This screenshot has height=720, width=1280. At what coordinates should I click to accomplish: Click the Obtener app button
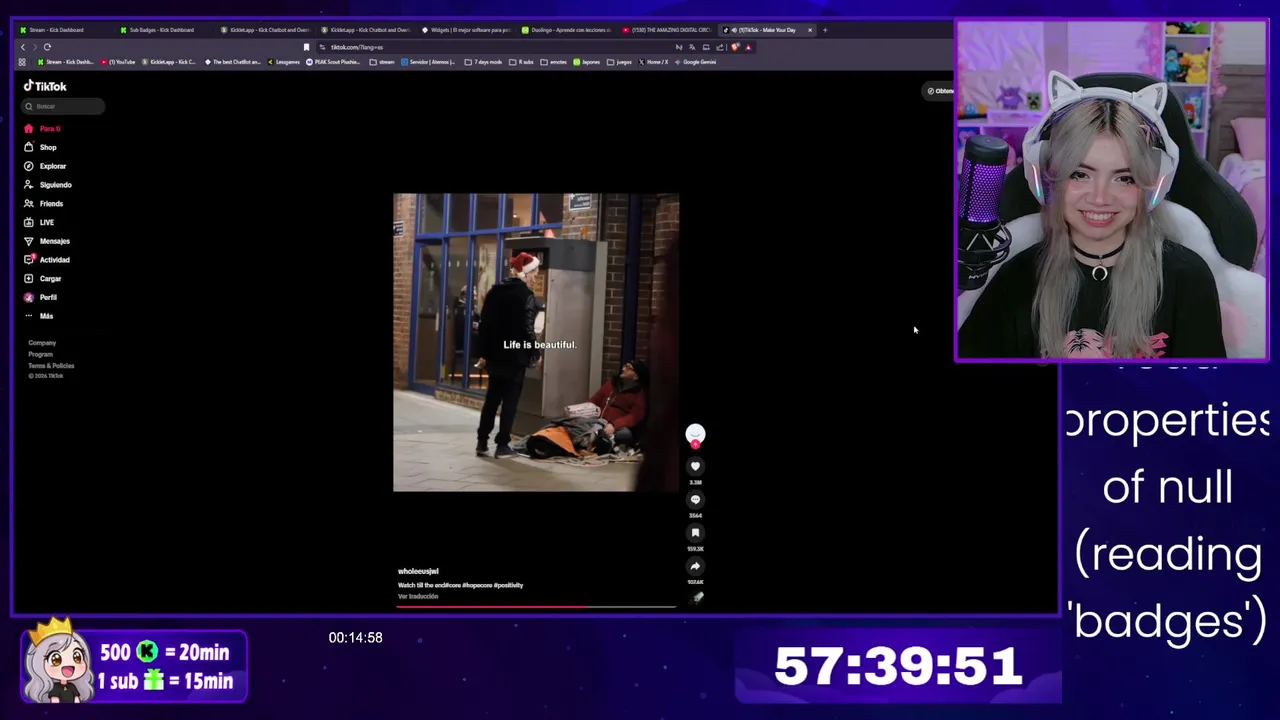(x=939, y=91)
